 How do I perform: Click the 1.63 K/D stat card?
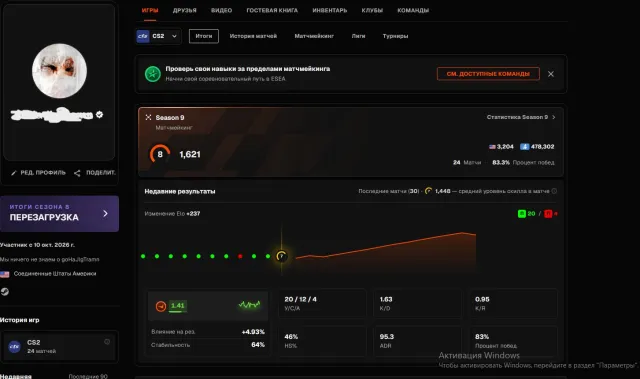coord(417,304)
